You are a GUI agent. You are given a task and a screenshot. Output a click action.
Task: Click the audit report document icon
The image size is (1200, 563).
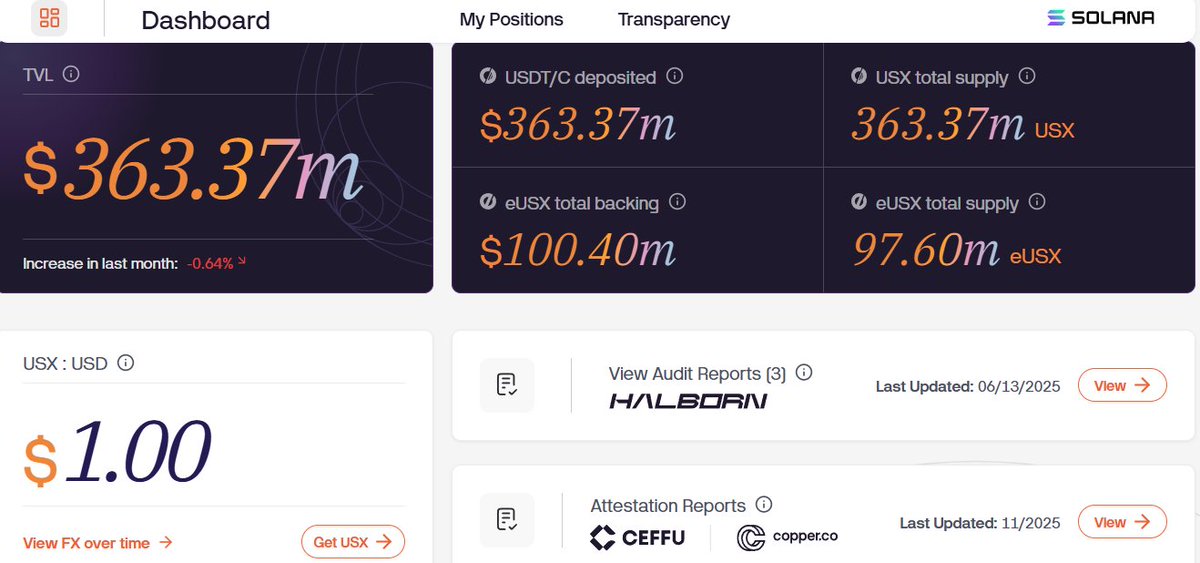point(507,385)
